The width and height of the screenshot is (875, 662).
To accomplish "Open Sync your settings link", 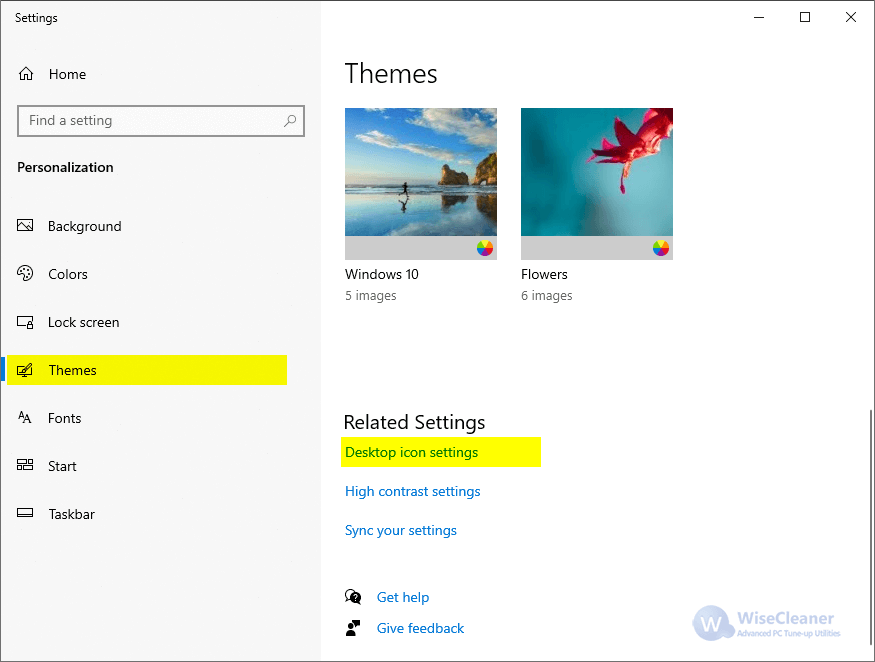I will tap(401, 531).
